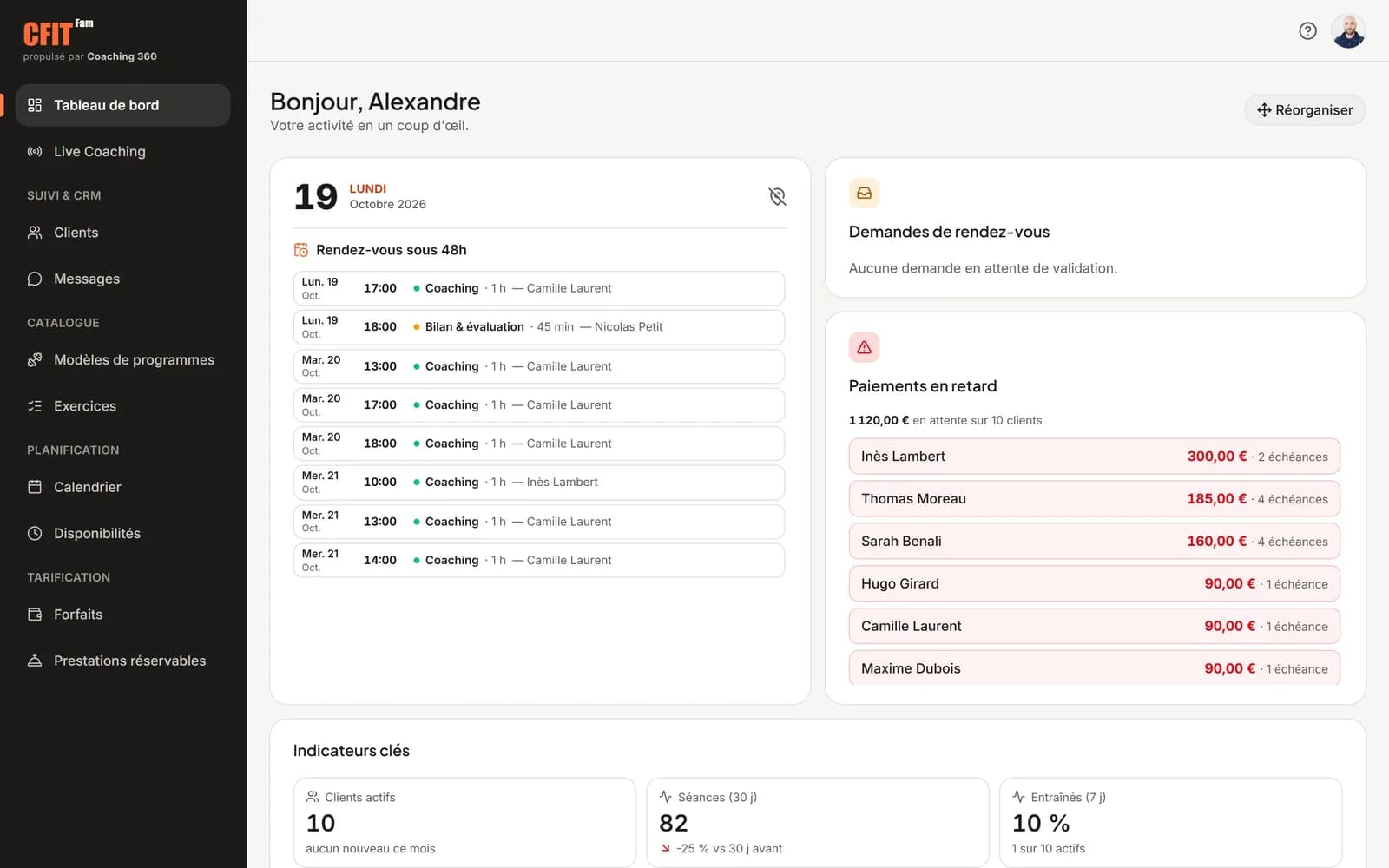The image size is (1389, 868).
Task: Toggle the location-off icon in date card
Action: pos(777,197)
